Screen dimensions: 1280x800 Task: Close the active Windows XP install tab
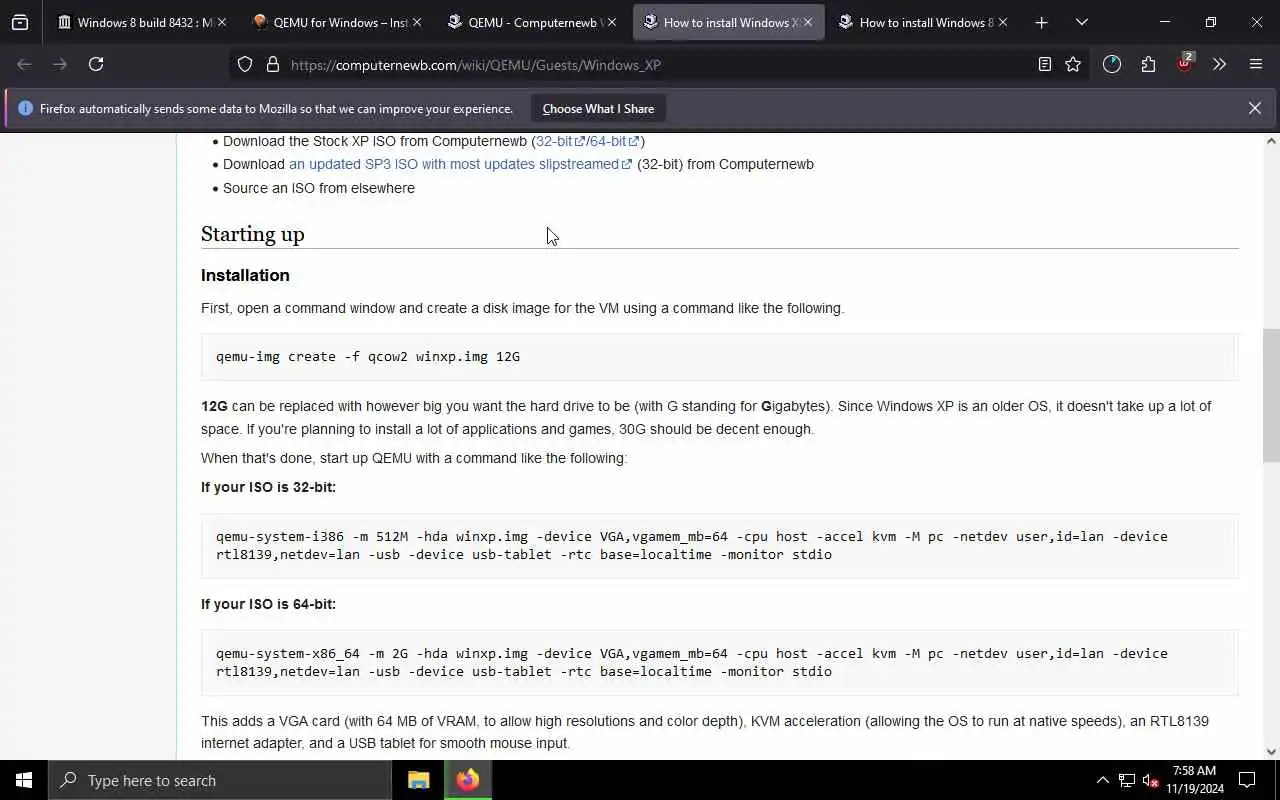807,22
